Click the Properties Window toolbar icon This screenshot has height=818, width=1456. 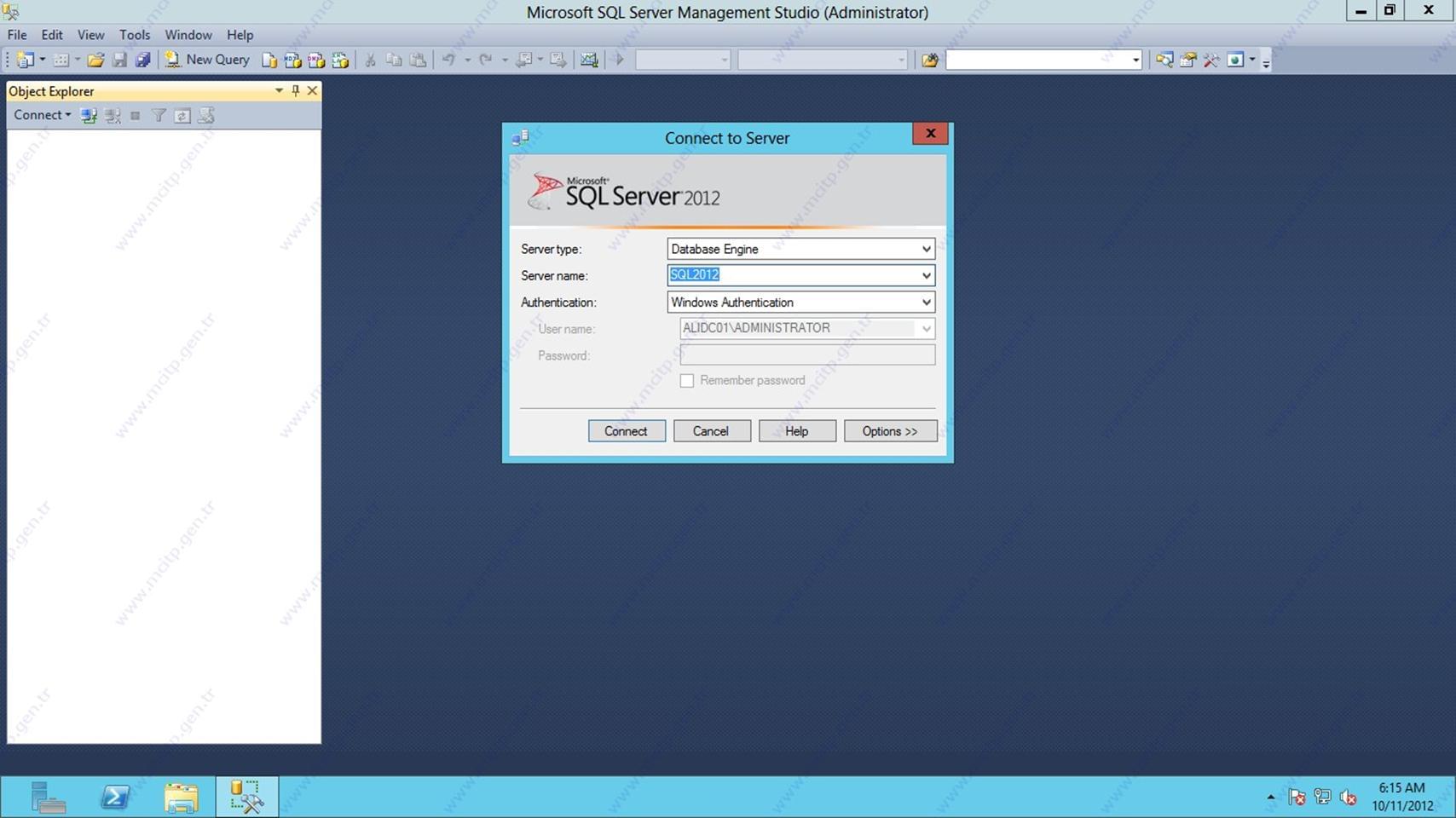click(1187, 60)
